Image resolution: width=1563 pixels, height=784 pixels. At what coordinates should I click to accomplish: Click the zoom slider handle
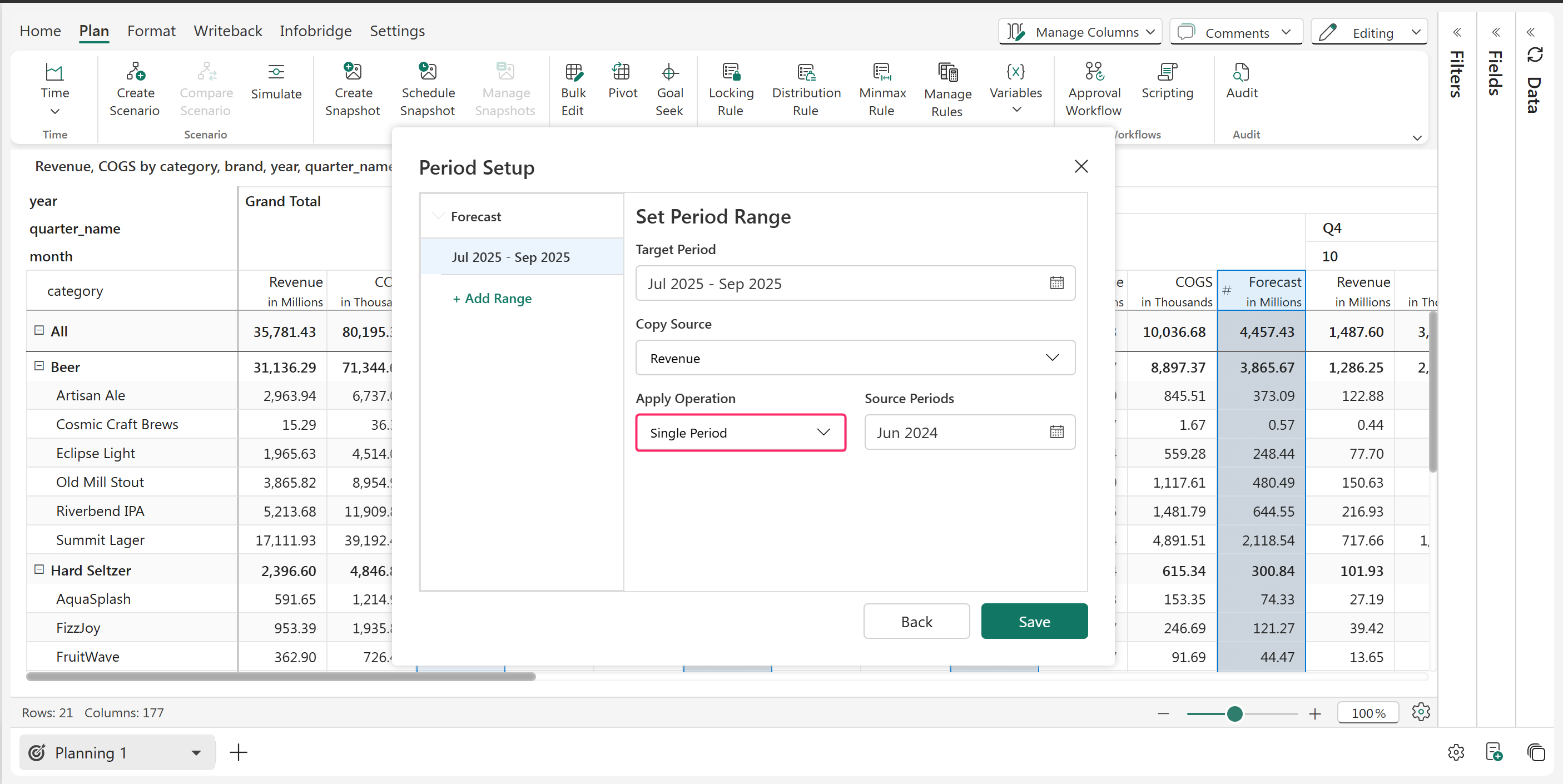coord(1234,713)
